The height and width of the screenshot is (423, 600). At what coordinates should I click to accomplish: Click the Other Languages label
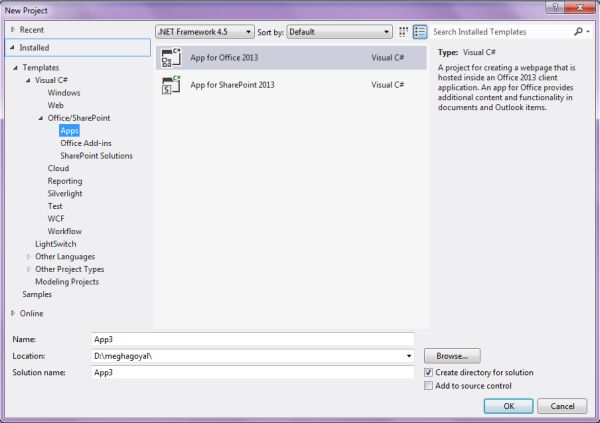65,256
